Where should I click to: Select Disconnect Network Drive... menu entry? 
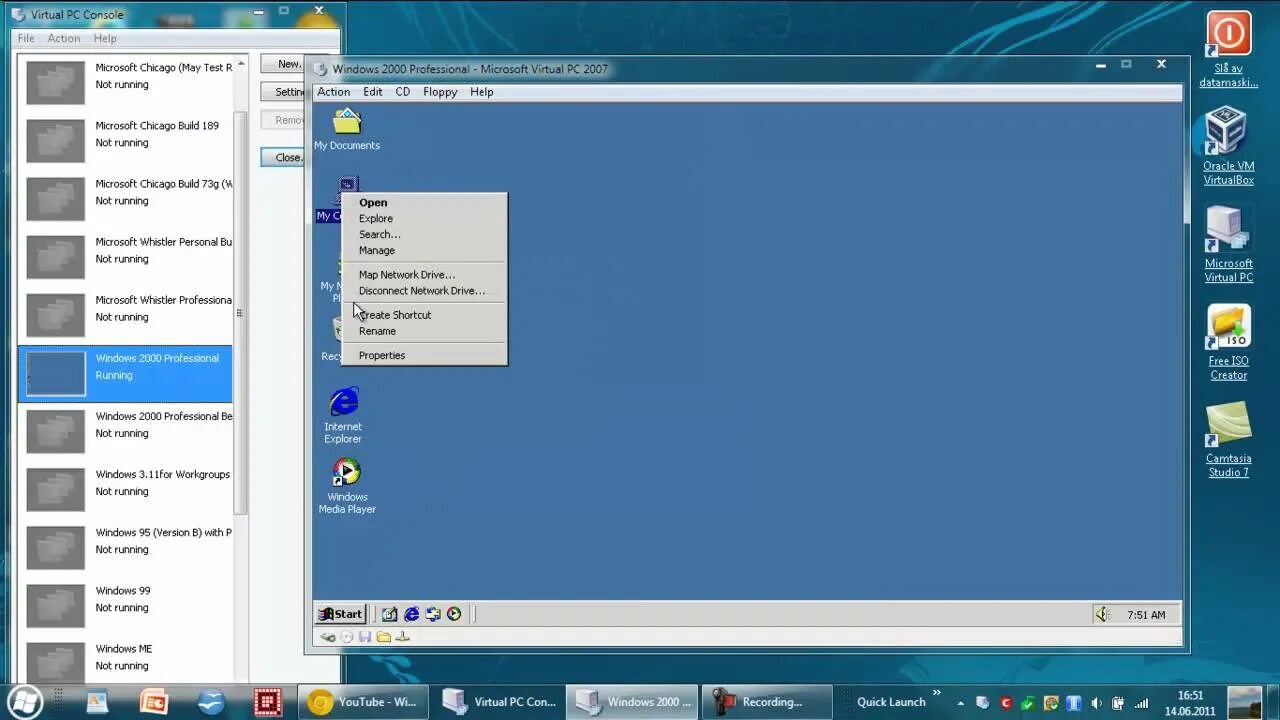pyautogui.click(x=422, y=290)
